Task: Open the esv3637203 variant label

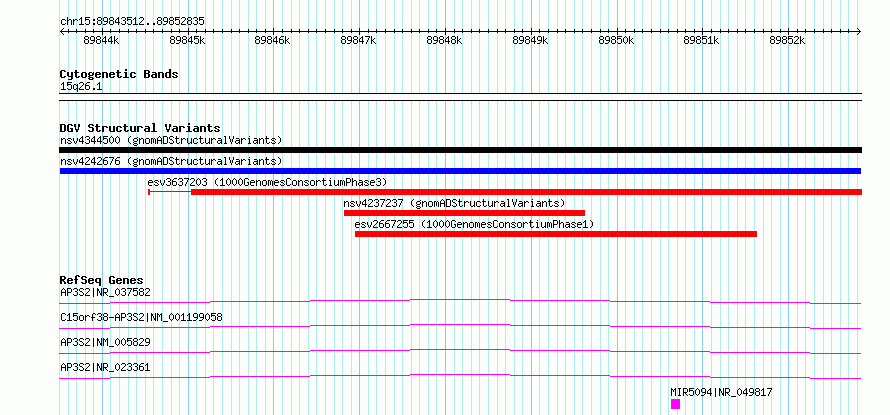Action: click(267, 182)
